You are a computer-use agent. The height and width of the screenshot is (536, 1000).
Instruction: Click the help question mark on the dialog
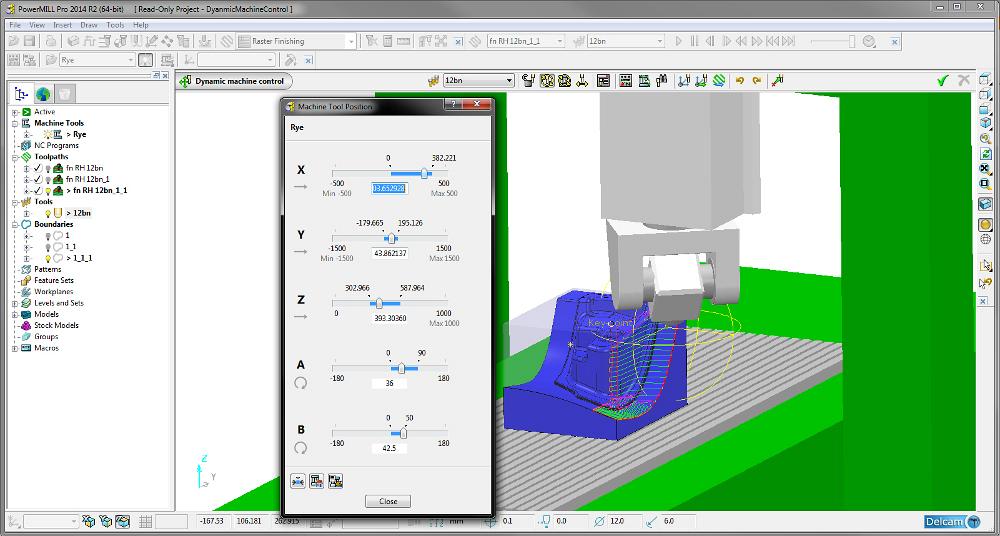(x=452, y=105)
